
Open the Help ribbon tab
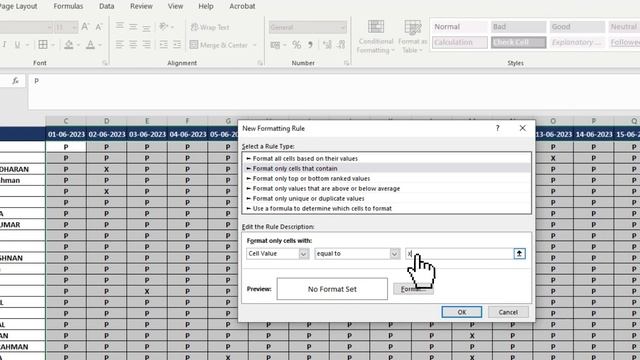(206, 6)
